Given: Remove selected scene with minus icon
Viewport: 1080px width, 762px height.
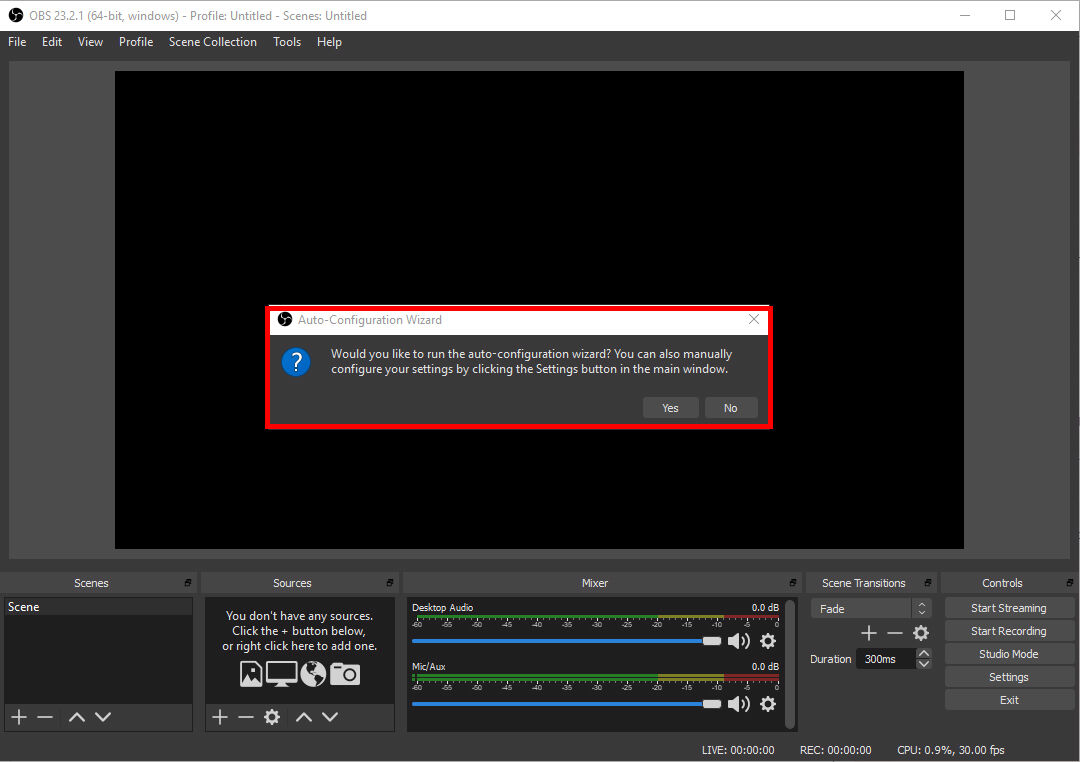Looking at the screenshot, I should click(45, 717).
